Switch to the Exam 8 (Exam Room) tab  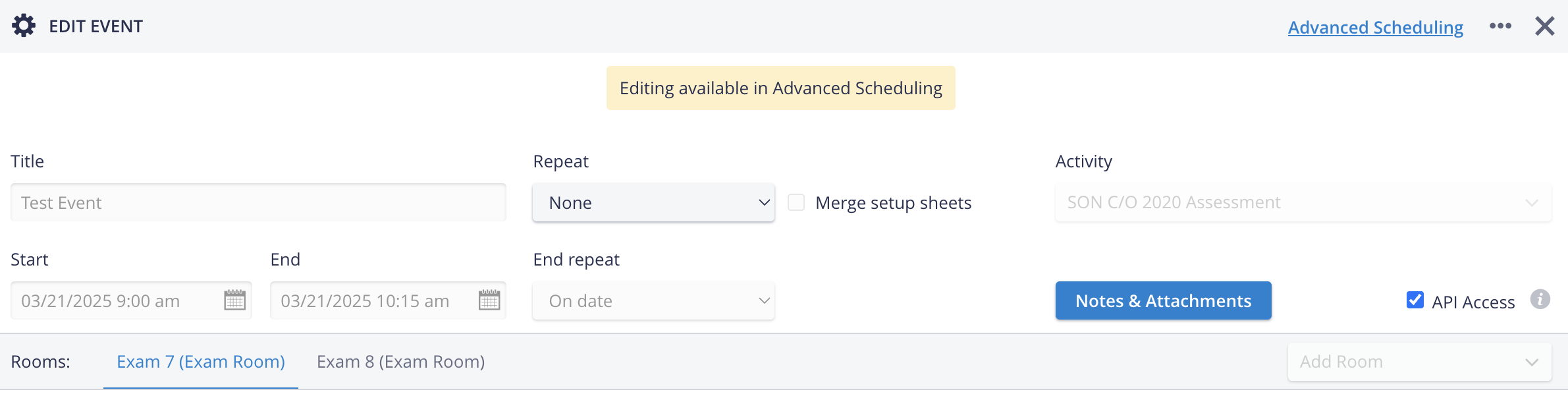[x=400, y=362]
